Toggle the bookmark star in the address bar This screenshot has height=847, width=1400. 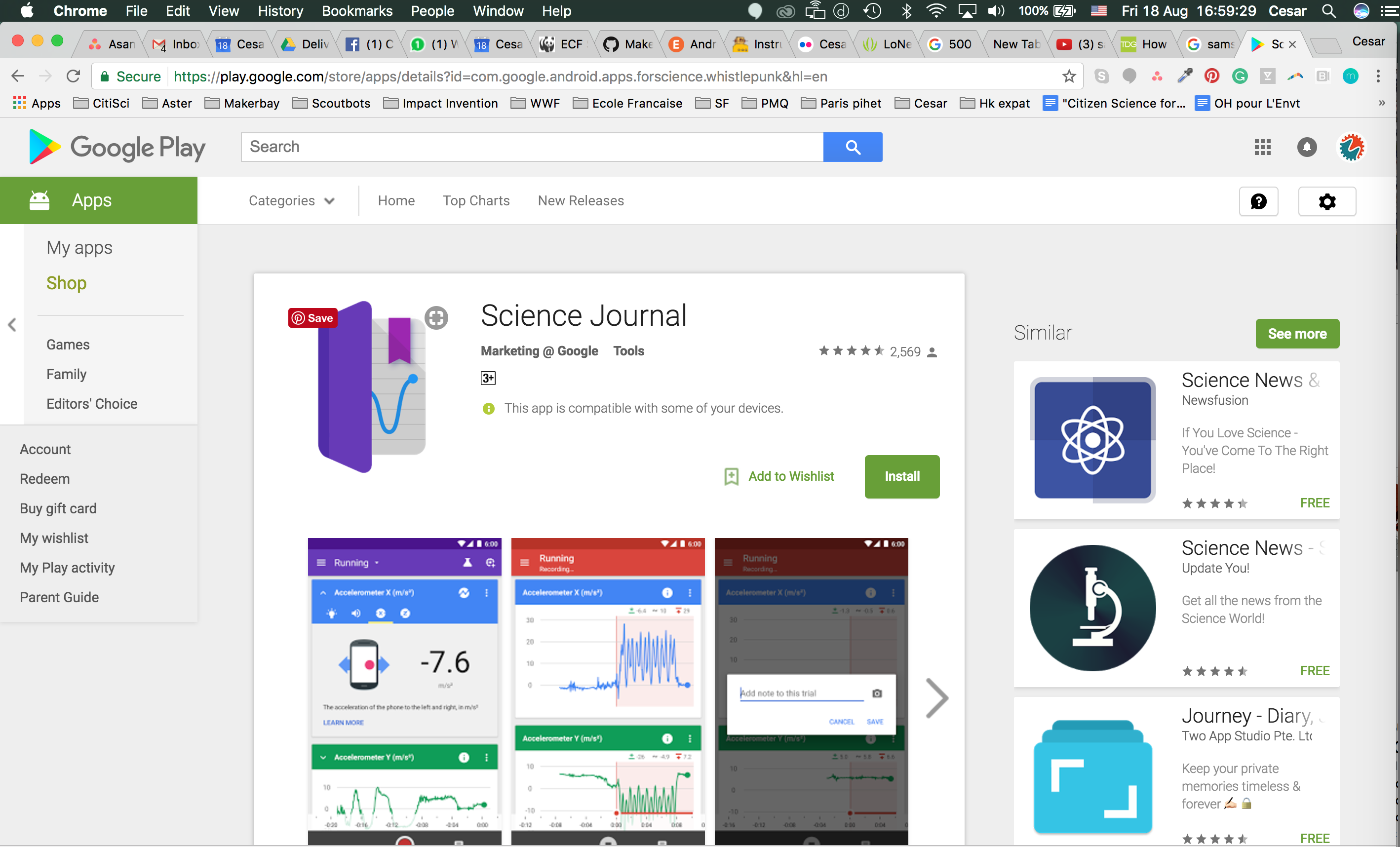coord(1069,76)
